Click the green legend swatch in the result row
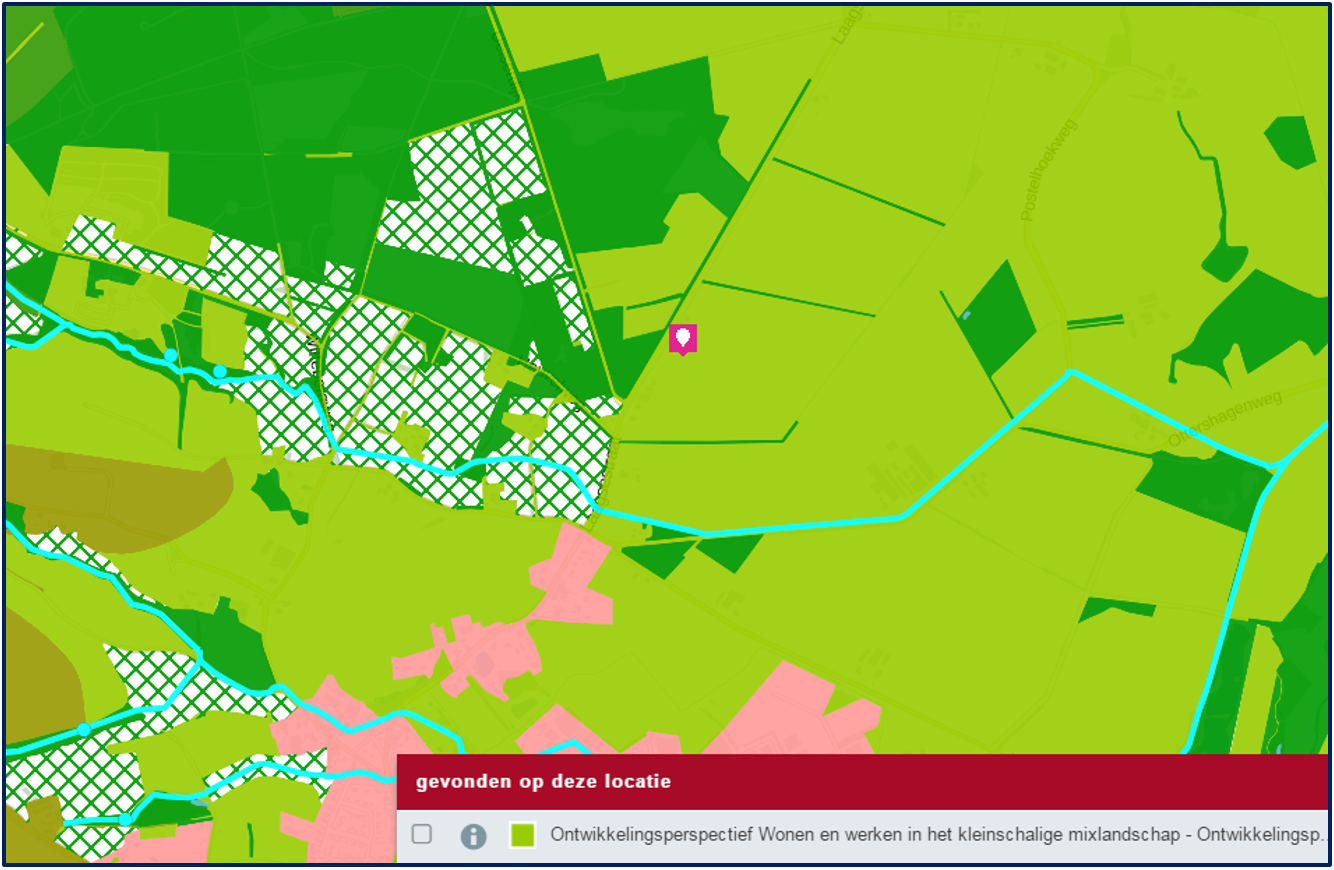 pos(522,835)
